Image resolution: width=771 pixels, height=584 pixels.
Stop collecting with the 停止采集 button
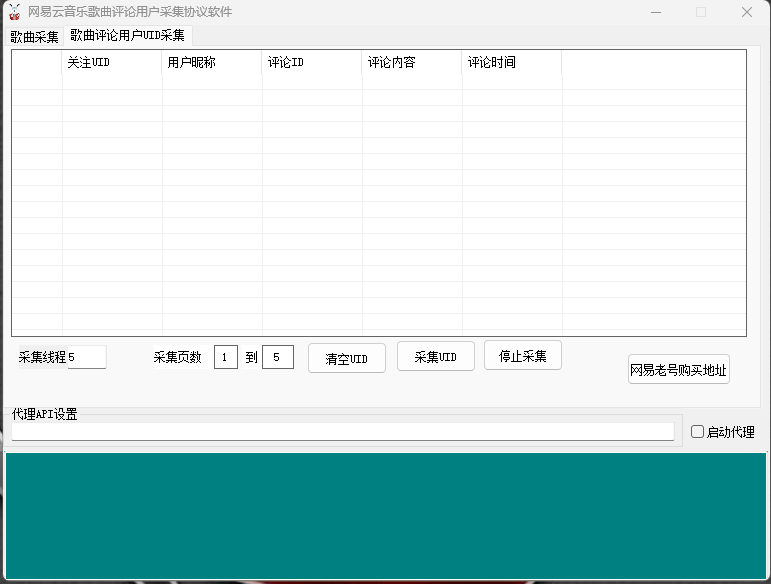point(522,355)
